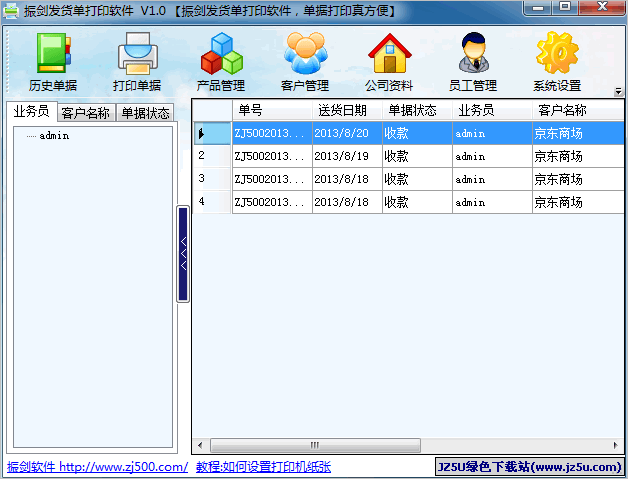Collapse left panel with the blue arrow bar

click(x=183, y=254)
